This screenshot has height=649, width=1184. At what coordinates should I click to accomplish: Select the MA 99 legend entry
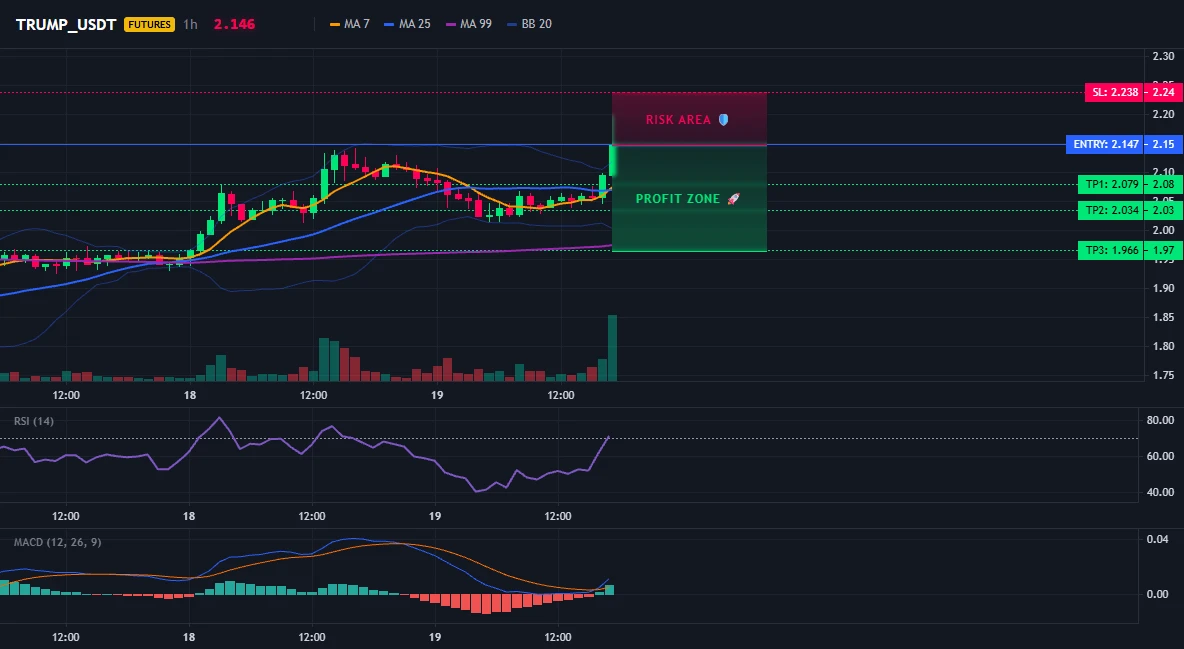click(468, 24)
